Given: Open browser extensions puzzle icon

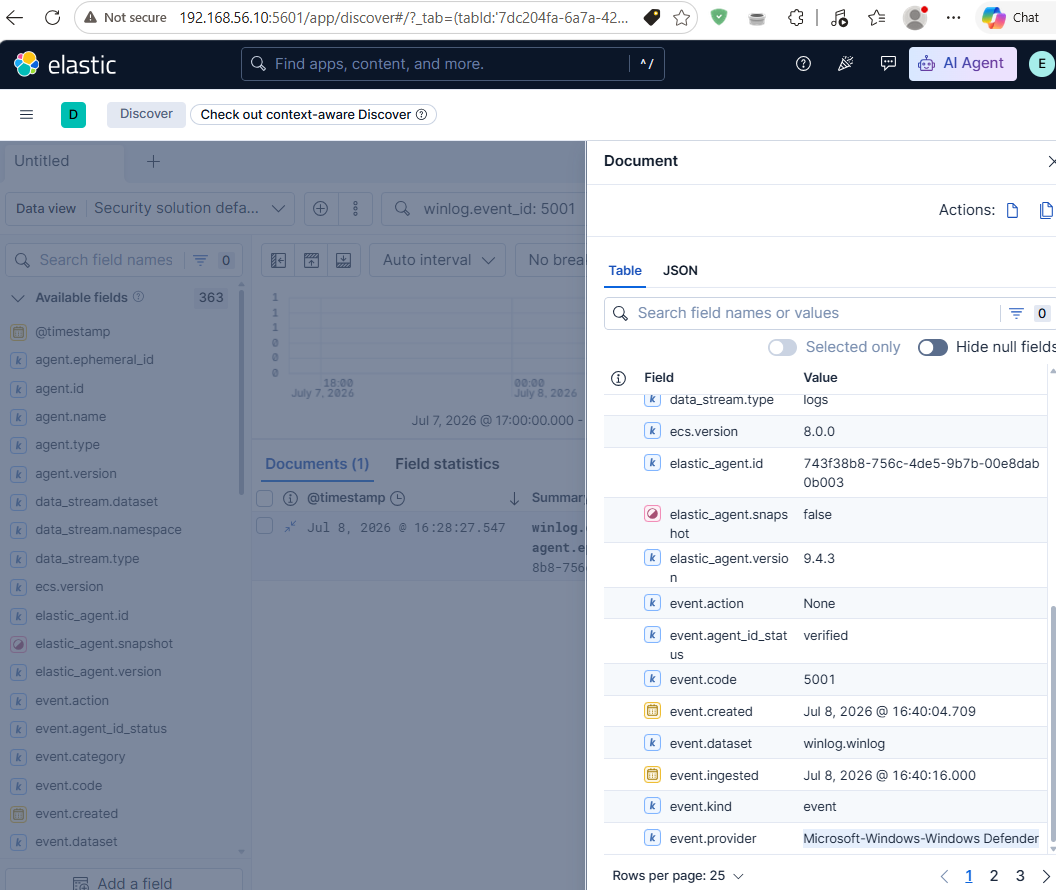Looking at the screenshot, I should tap(796, 18).
